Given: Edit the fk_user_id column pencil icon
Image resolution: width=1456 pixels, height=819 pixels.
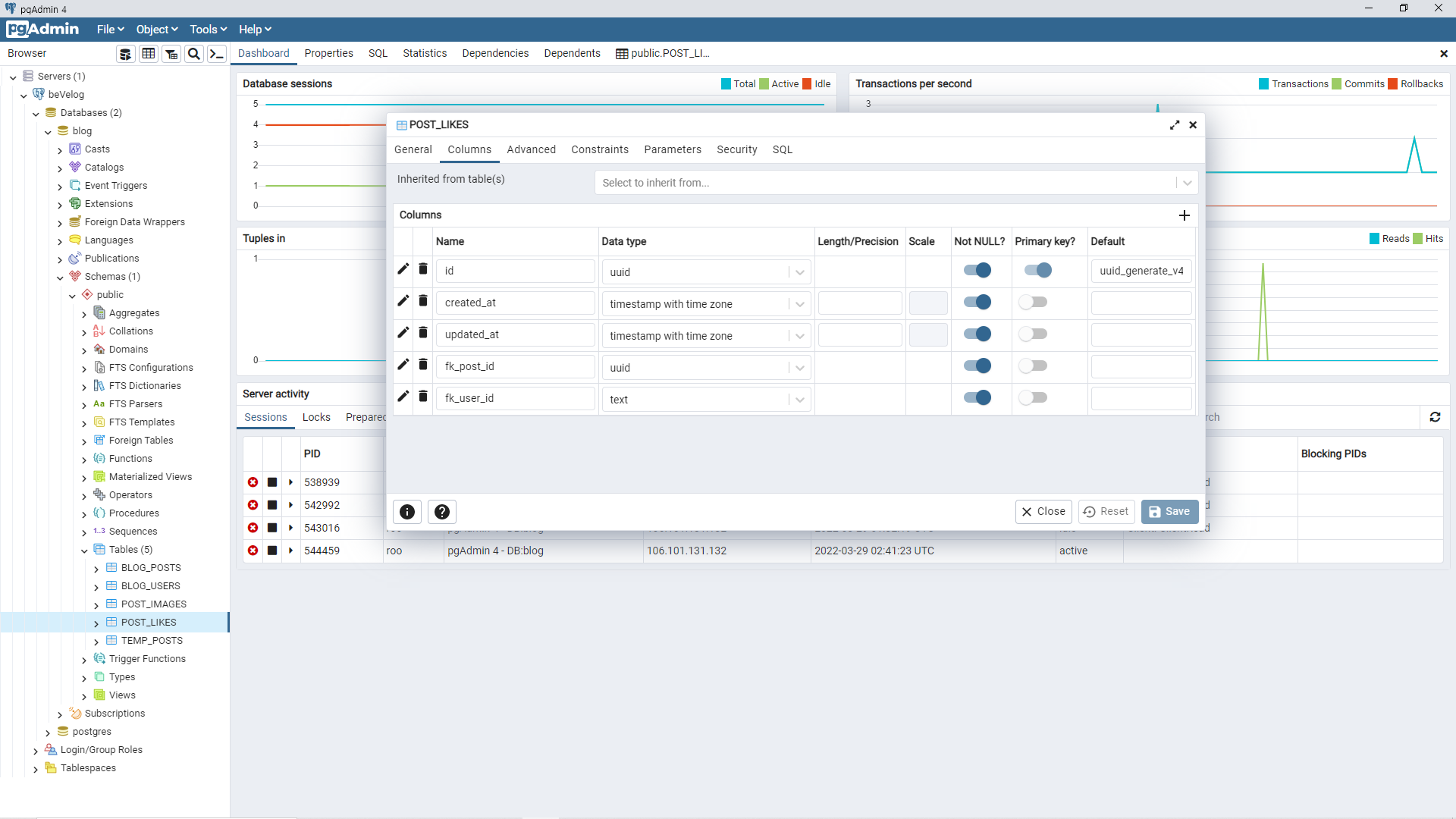Looking at the screenshot, I should pyautogui.click(x=403, y=397).
